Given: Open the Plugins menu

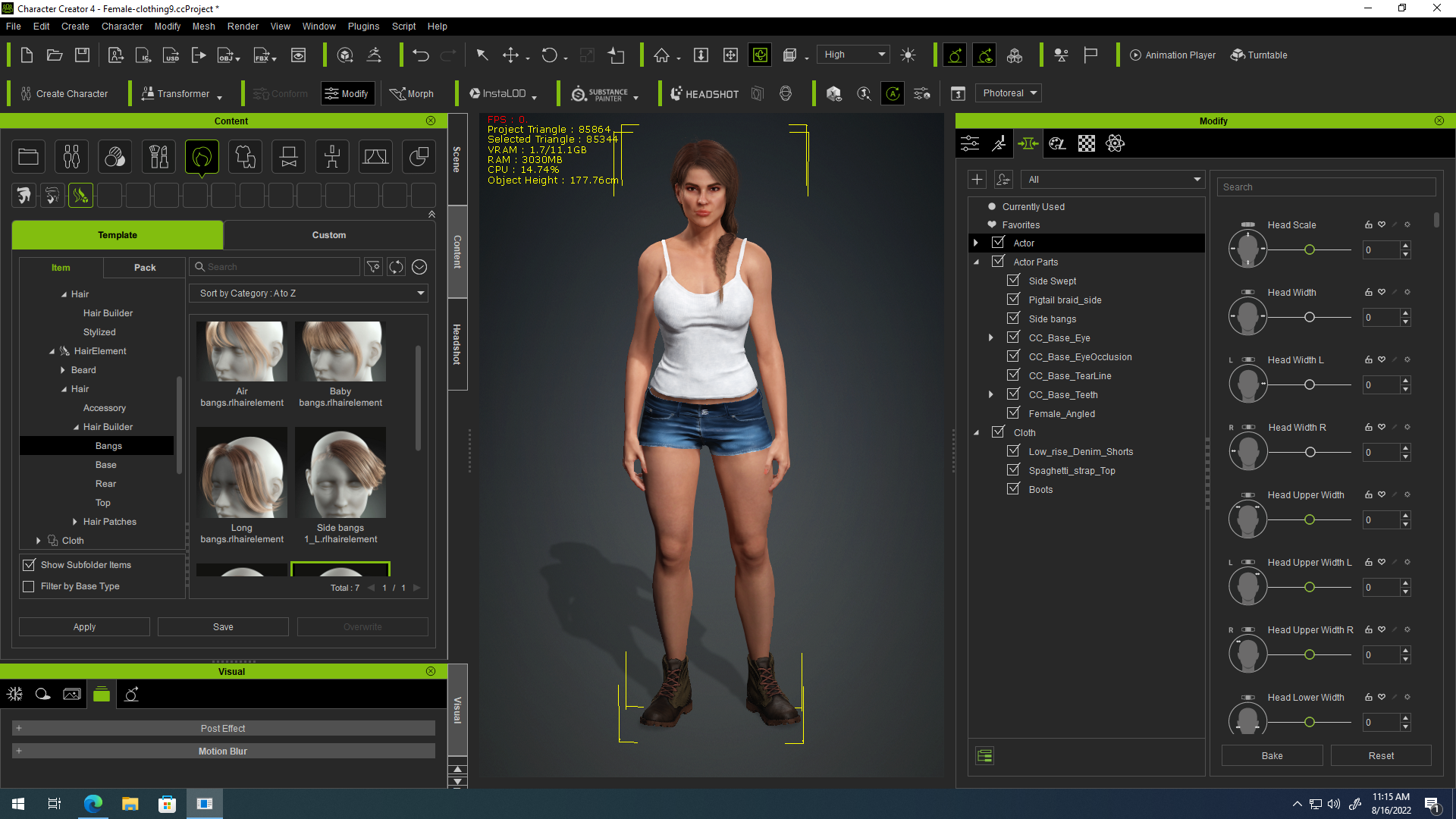Looking at the screenshot, I should [x=363, y=26].
